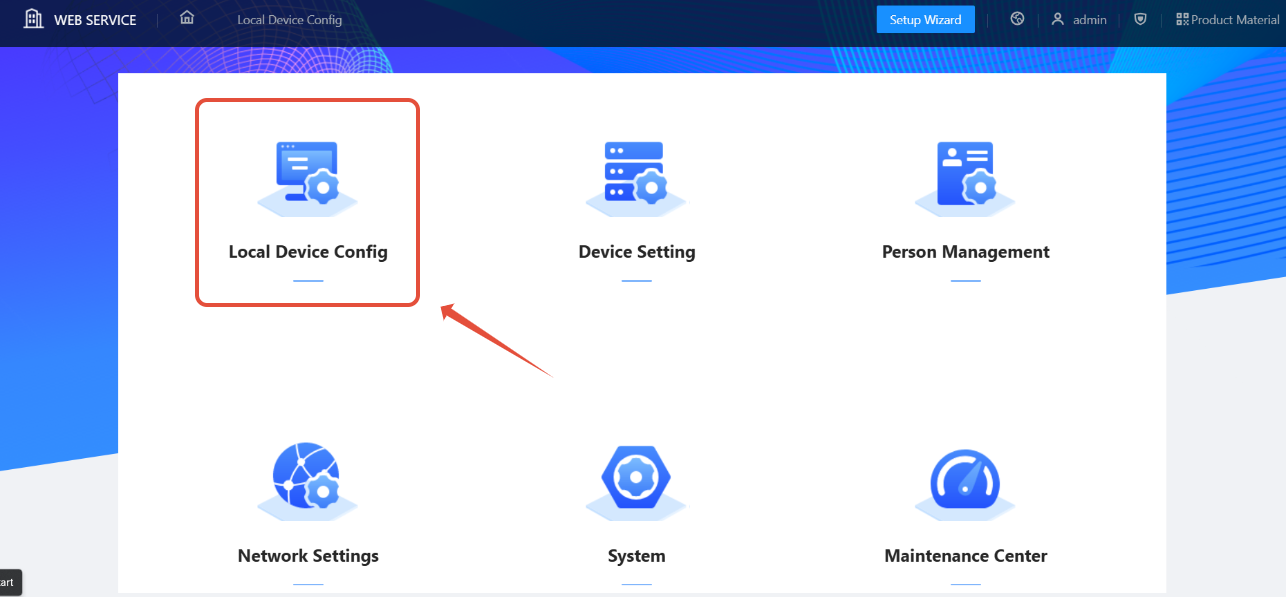The image size is (1286, 597).
Task: Click the Person Management label
Action: 966,252
